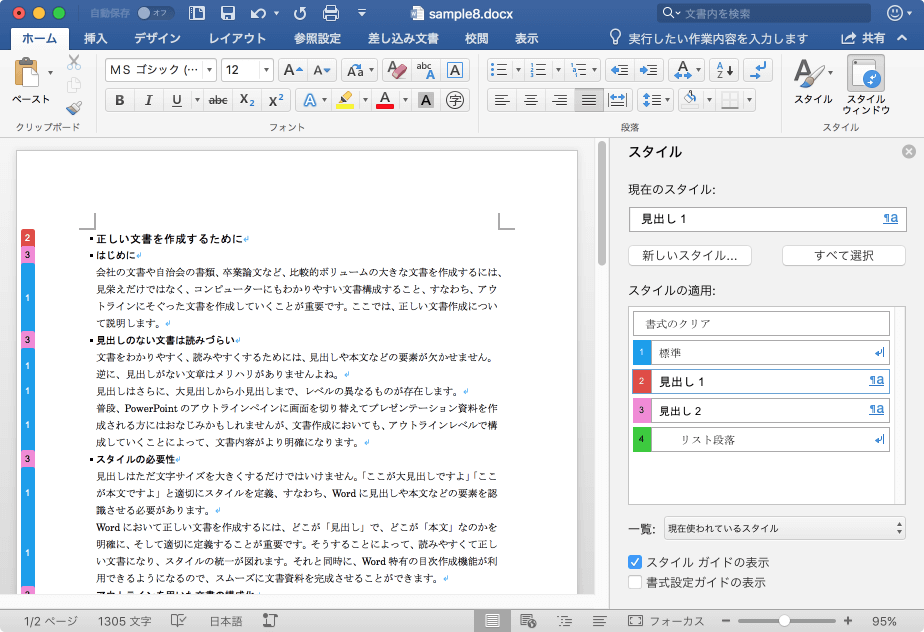Center align the paragraph
The width and height of the screenshot is (924, 632).
[530, 100]
